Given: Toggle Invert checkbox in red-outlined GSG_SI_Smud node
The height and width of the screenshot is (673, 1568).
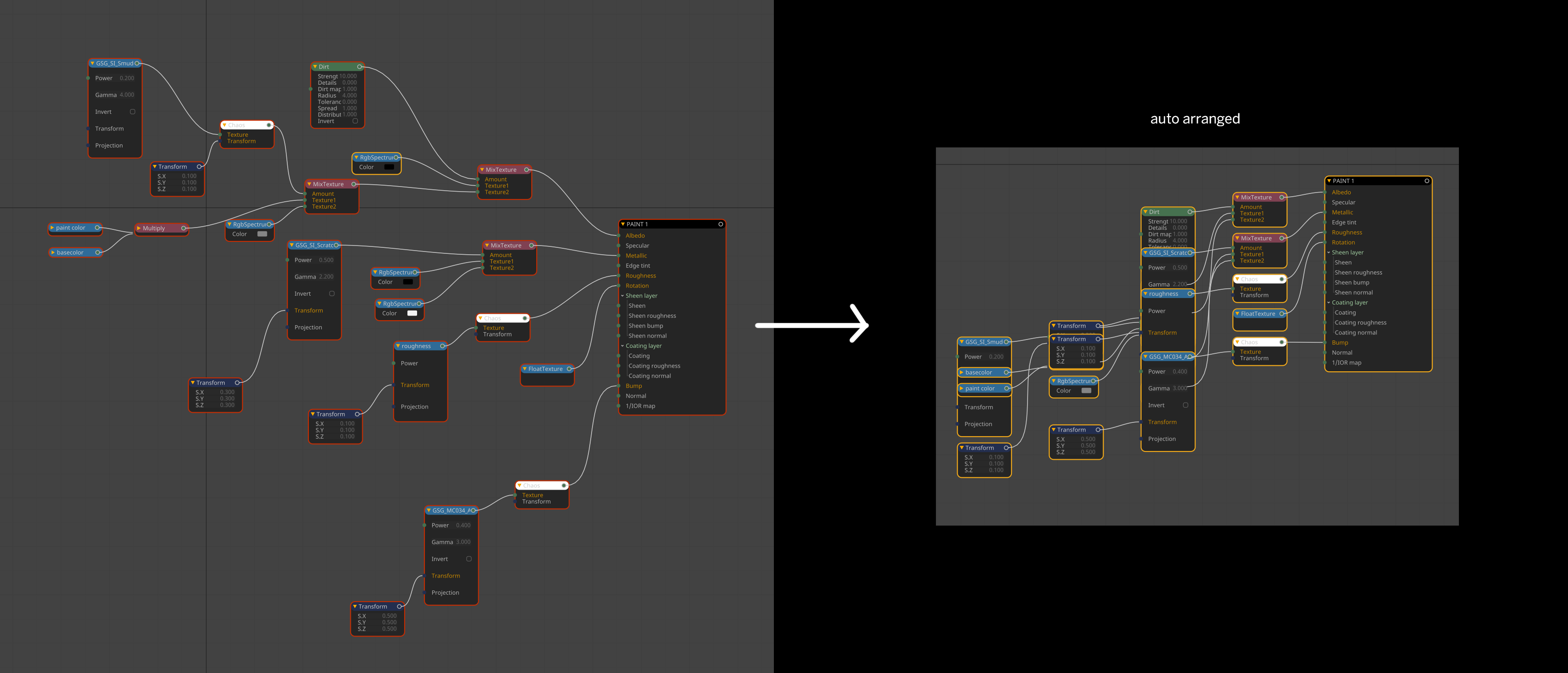Looking at the screenshot, I should [x=133, y=112].
